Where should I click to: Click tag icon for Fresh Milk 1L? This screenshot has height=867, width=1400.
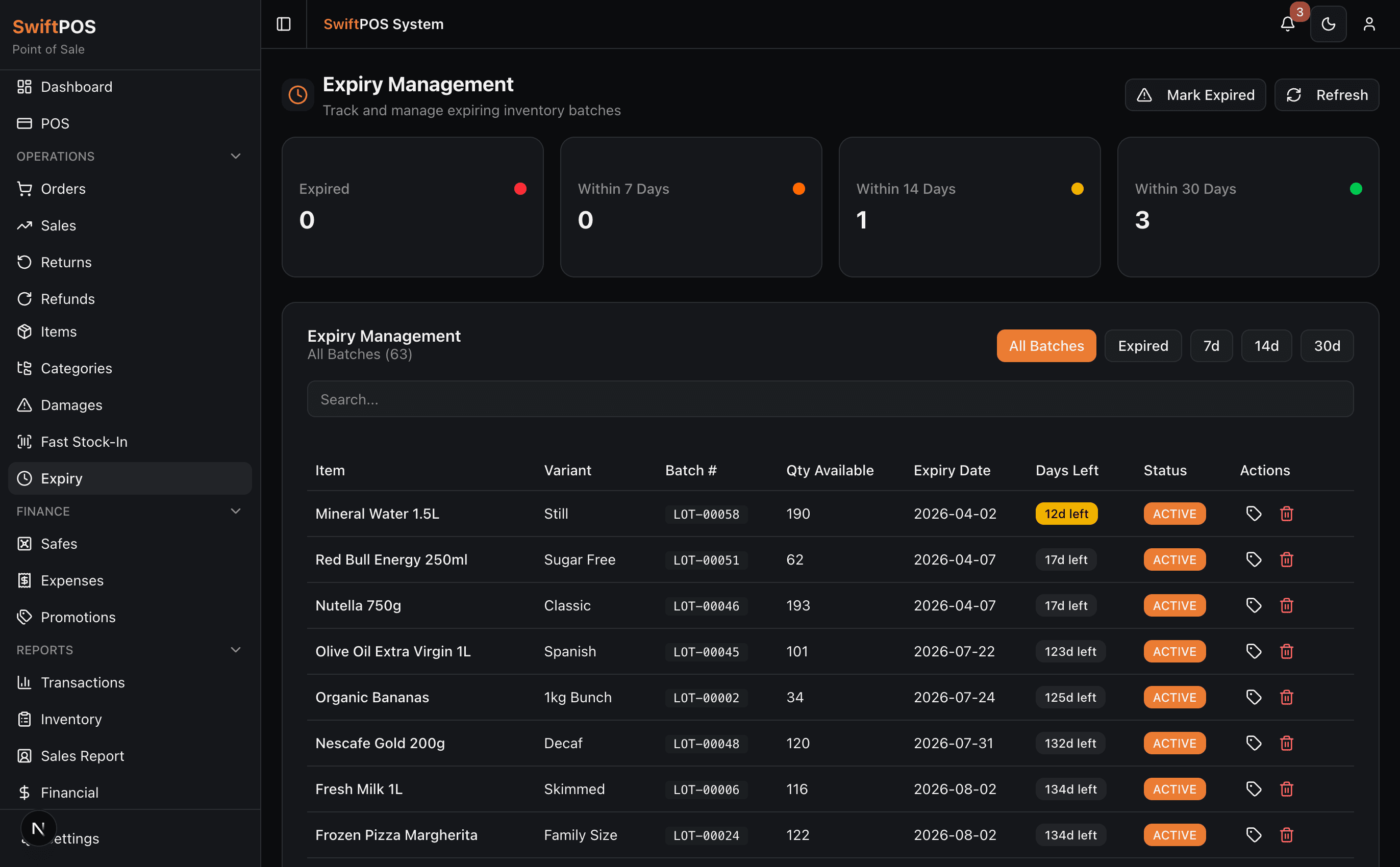tap(1253, 789)
